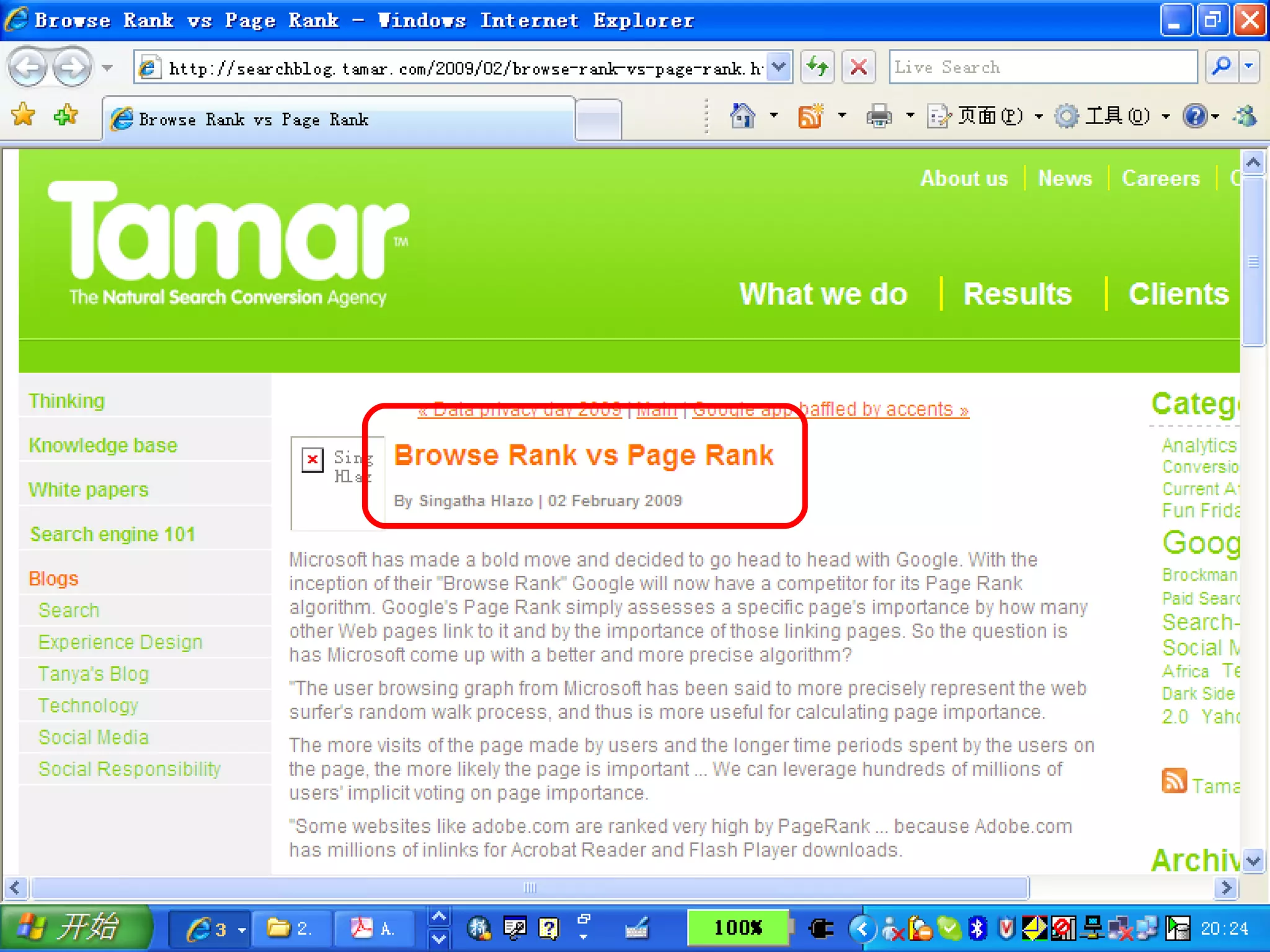The image size is (1270, 952).
Task: Click the RSS feeds toolbar icon
Action: (x=810, y=116)
